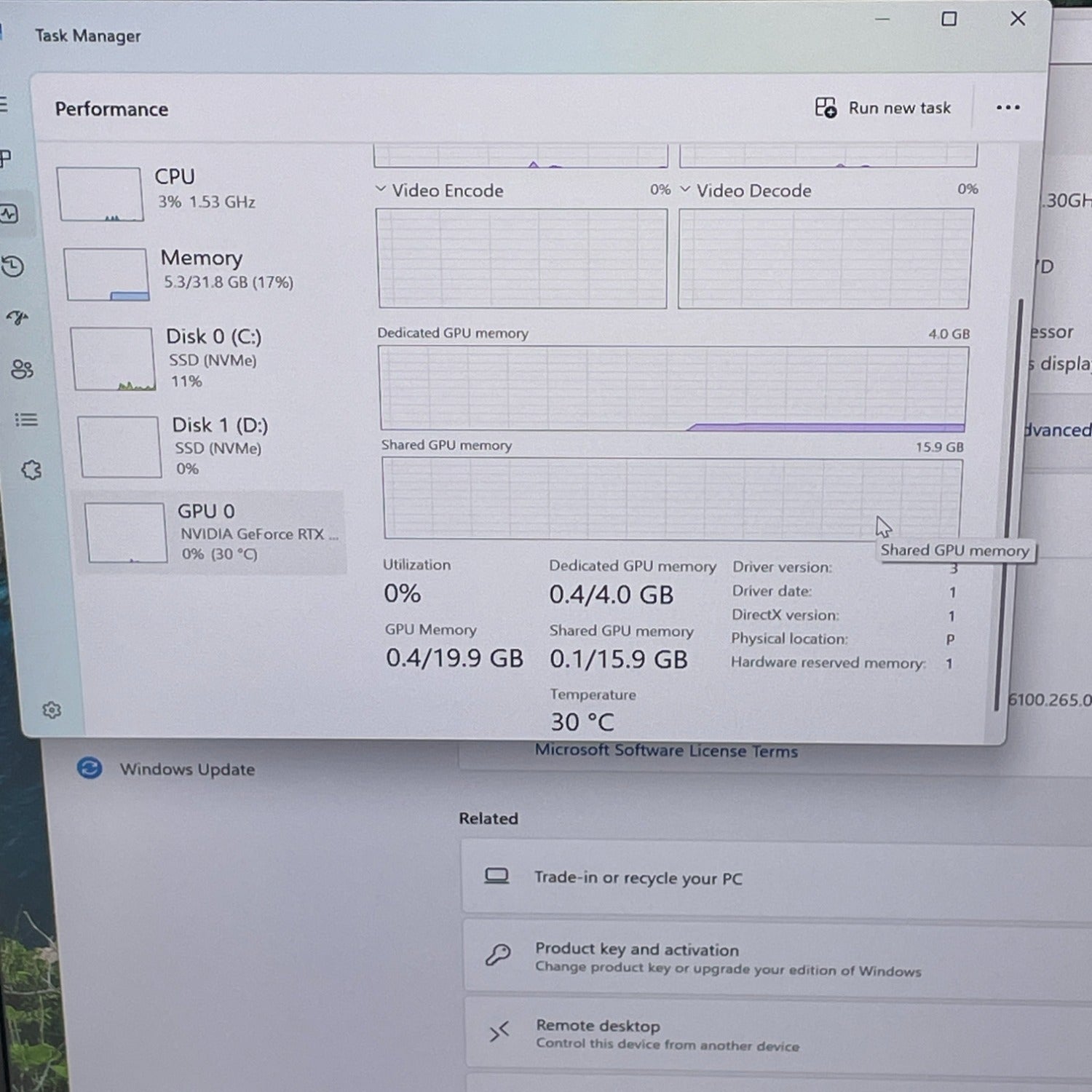Open the App history page icon
This screenshot has height=1092, width=1092.
coord(12,267)
